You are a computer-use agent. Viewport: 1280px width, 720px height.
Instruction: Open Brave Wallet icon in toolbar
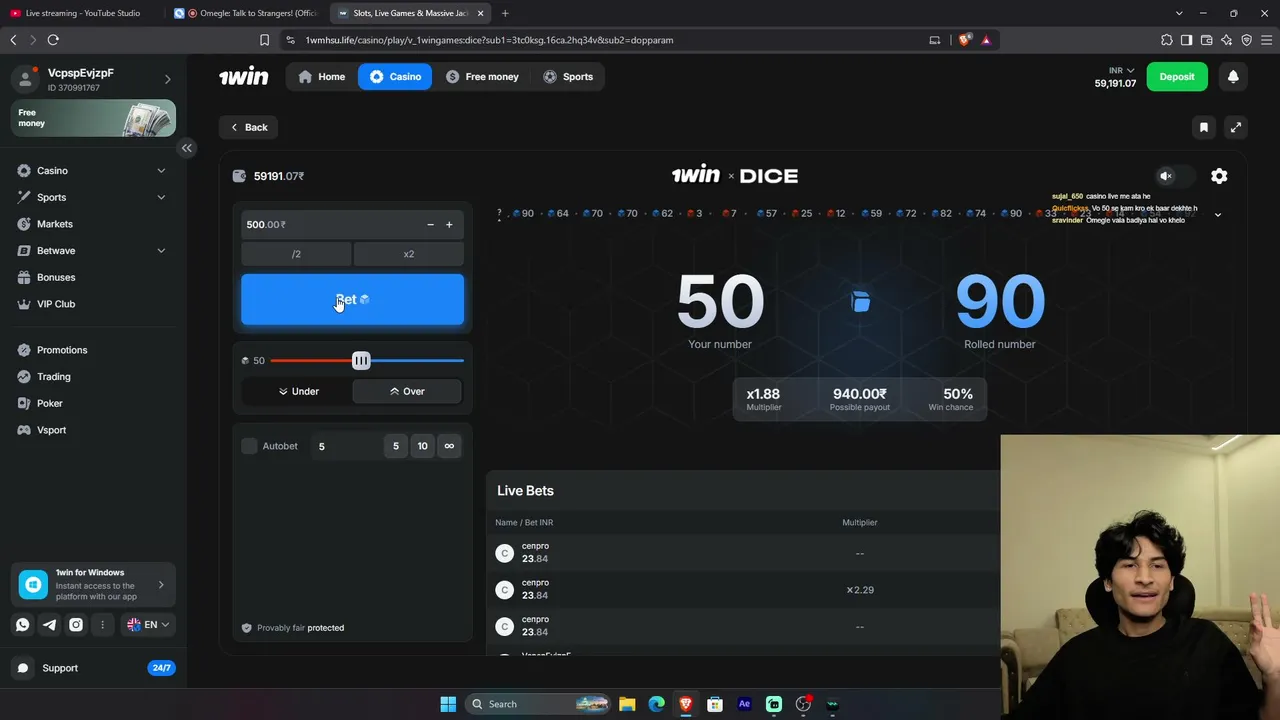(x=1207, y=40)
